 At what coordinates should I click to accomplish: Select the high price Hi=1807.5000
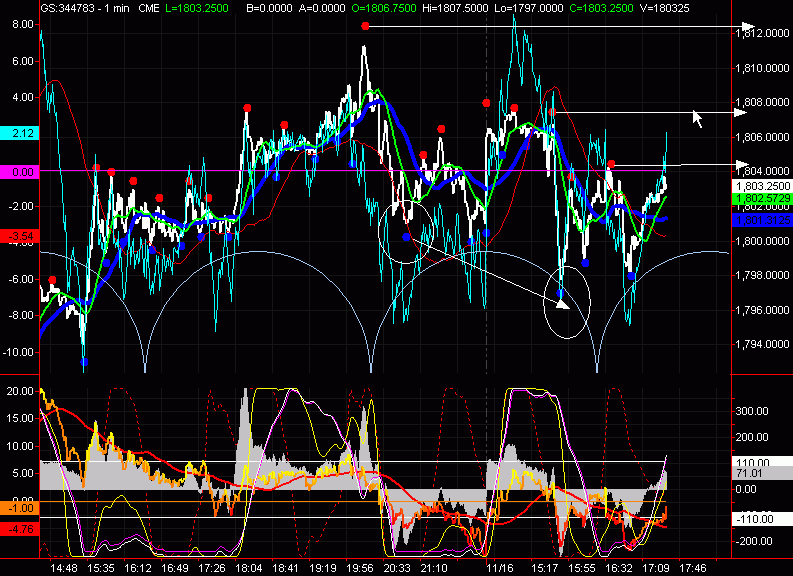[456, 8]
